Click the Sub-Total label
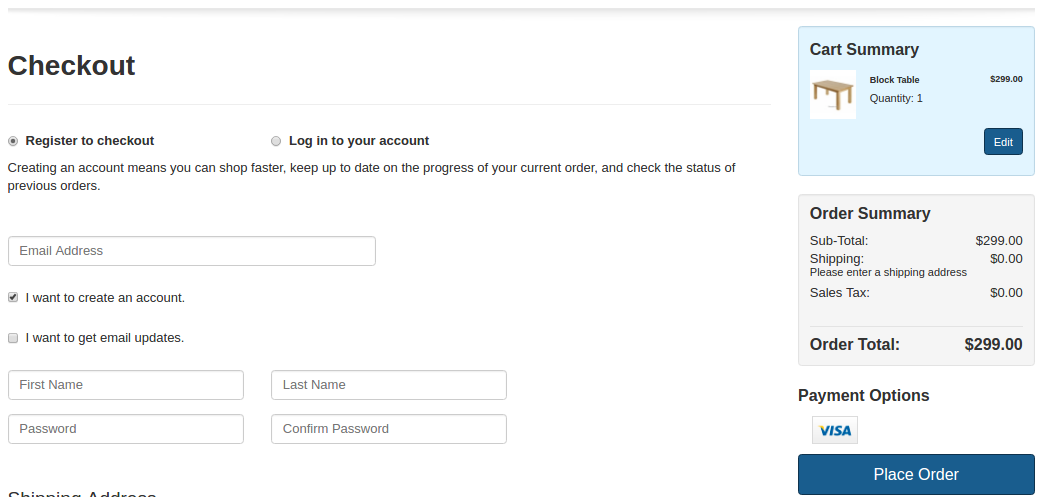The height and width of the screenshot is (497, 1037). coord(839,240)
